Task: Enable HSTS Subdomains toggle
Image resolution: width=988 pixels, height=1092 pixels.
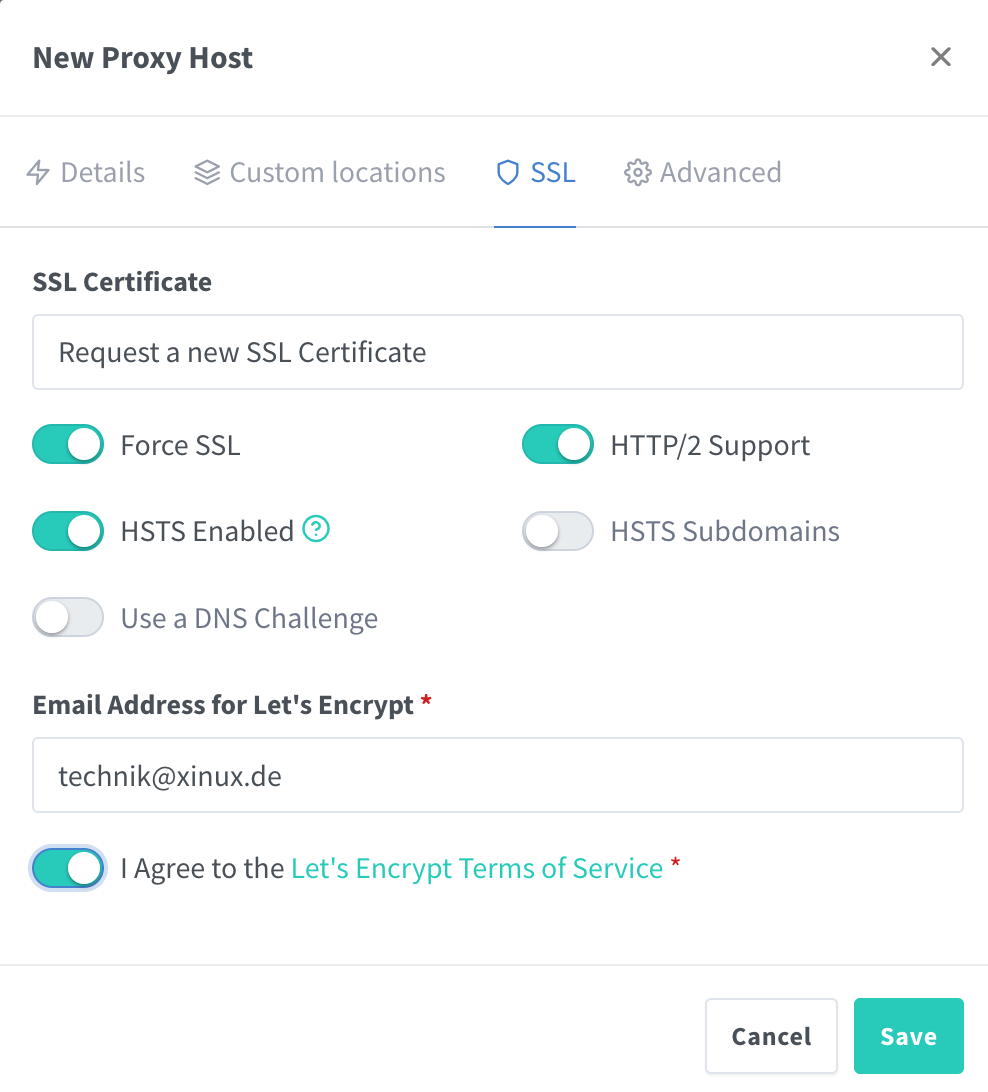Action: pyautogui.click(x=558, y=531)
